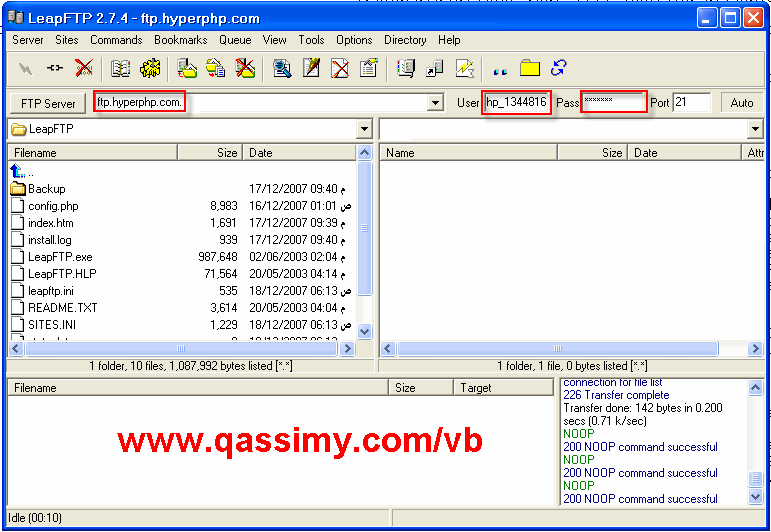Image resolution: width=771 pixels, height=532 pixels.
Task: Click the red-crossed Abort connection icon
Action: [x=84, y=68]
